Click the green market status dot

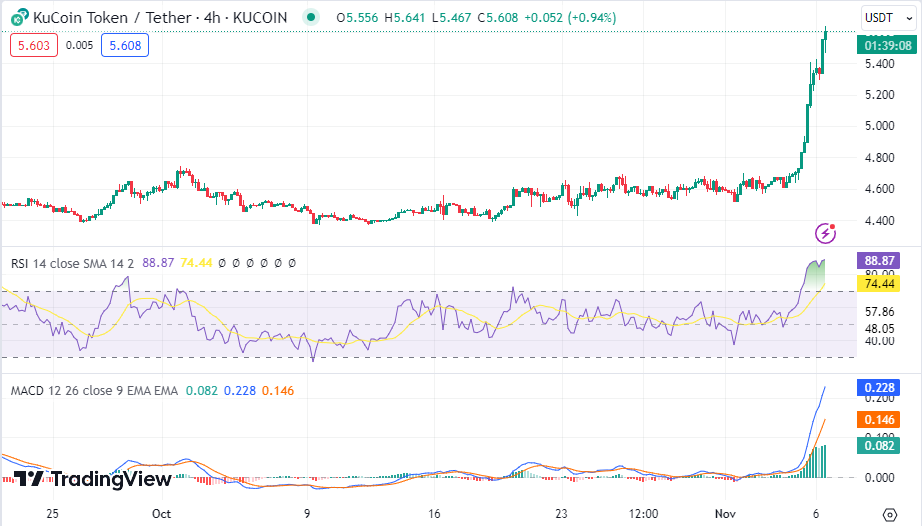(x=310, y=17)
